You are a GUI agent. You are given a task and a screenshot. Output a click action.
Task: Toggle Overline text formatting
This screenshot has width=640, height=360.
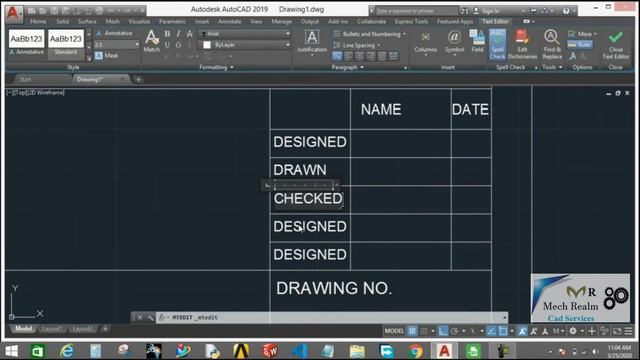178,45
